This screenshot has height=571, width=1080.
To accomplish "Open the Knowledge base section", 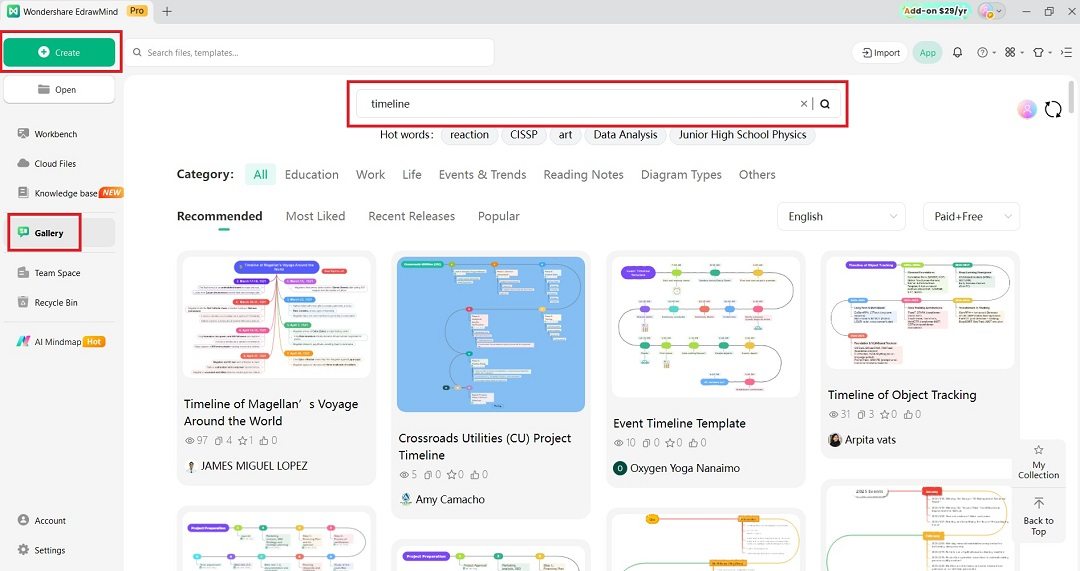I will [x=69, y=193].
